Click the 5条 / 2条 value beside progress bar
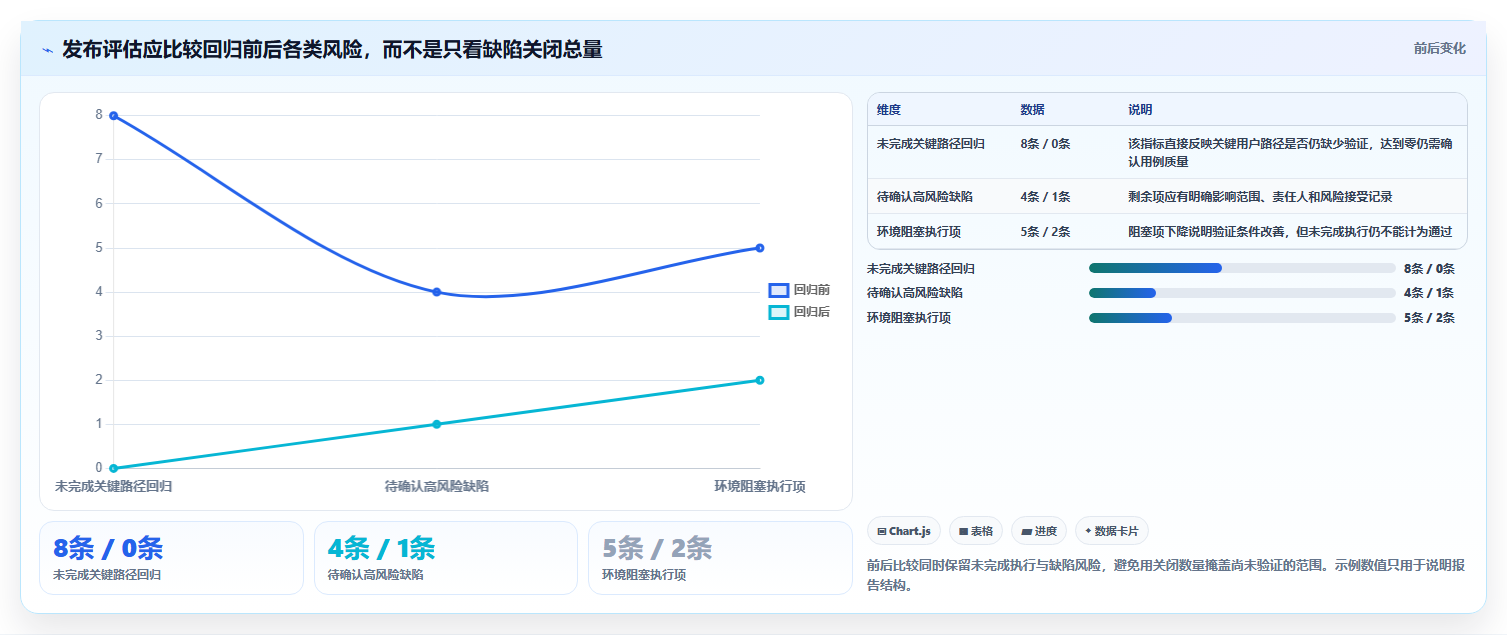This screenshot has width=1507, height=635. (x=1429, y=318)
